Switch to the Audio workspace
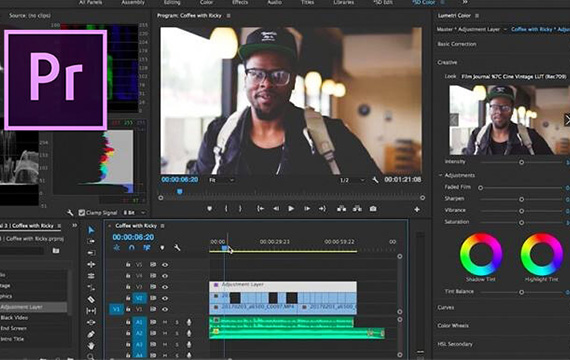The width and height of the screenshot is (570, 360). [274, 3]
